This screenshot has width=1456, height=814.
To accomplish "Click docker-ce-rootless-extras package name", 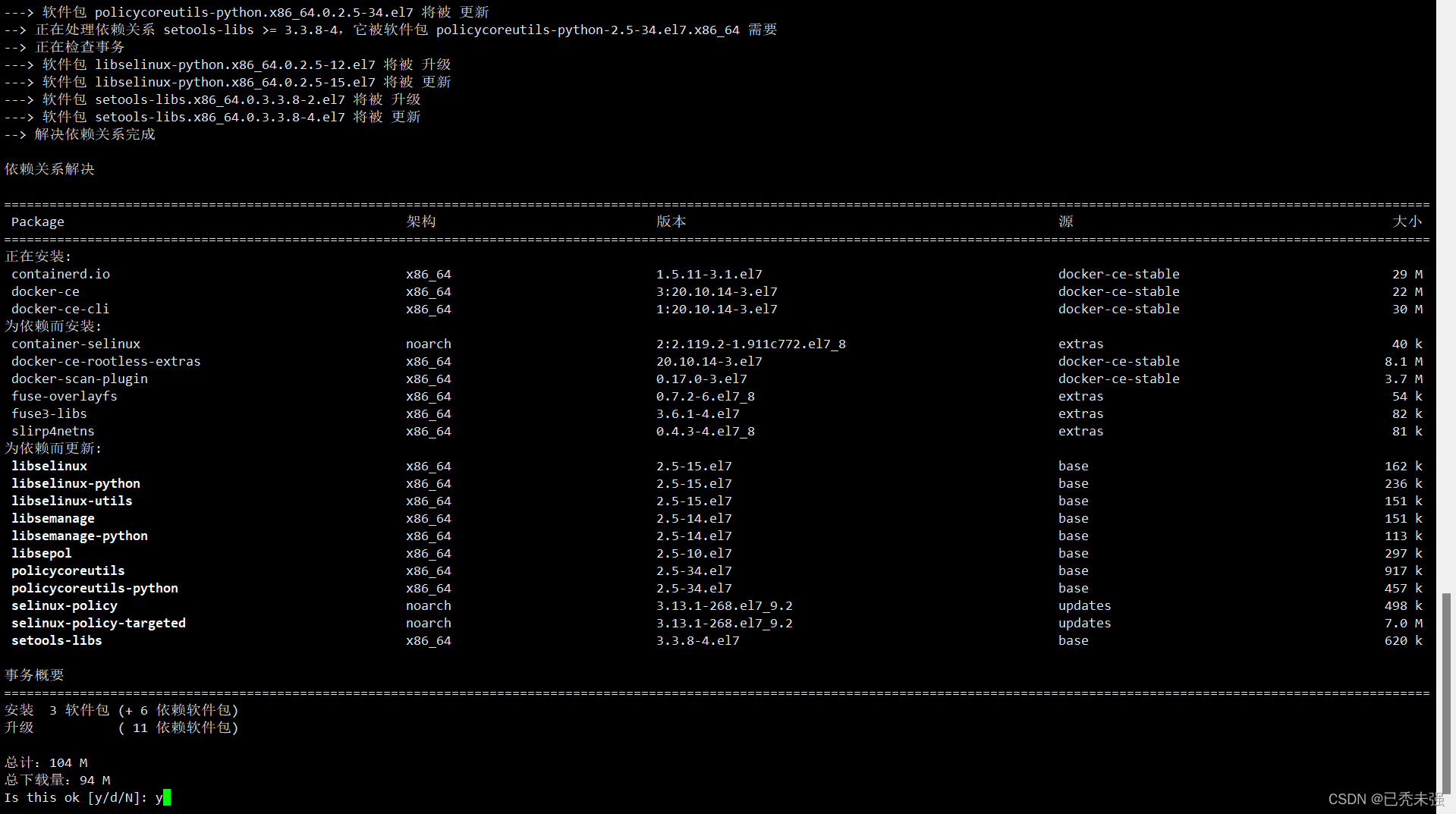I will point(106,361).
